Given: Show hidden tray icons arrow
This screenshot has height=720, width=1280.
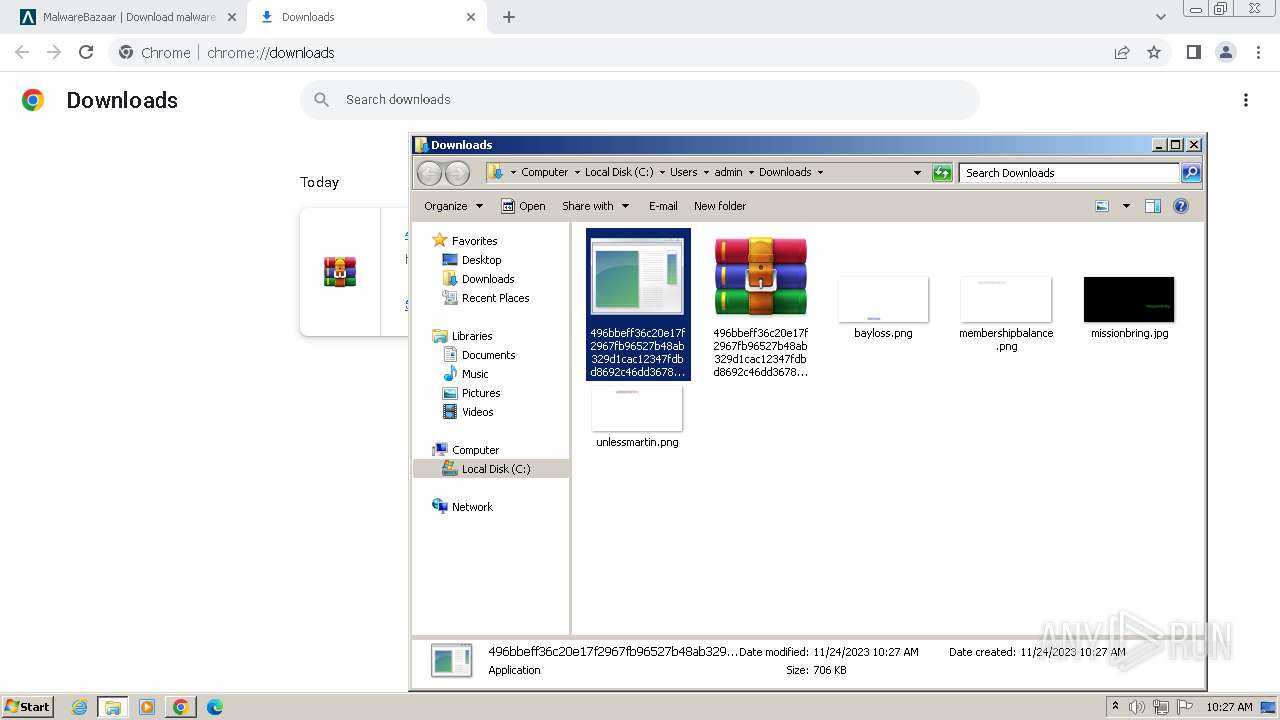Looking at the screenshot, I should 1115,707.
